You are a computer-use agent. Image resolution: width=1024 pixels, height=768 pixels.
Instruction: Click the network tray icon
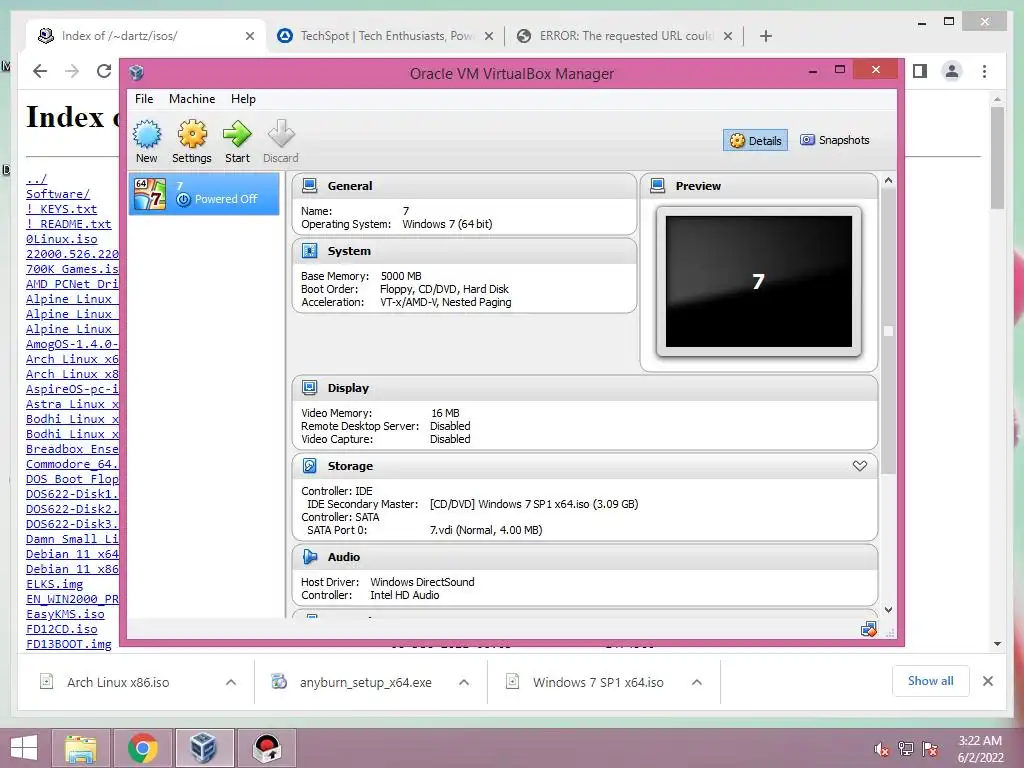coord(906,749)
